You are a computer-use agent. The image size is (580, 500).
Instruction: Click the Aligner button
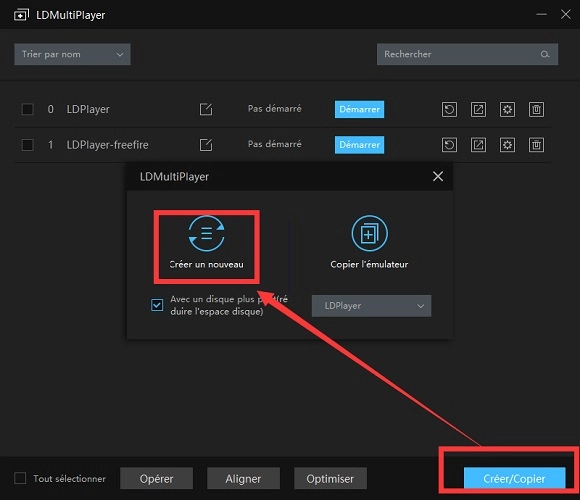pyautogui.click(x=243, y=479)
